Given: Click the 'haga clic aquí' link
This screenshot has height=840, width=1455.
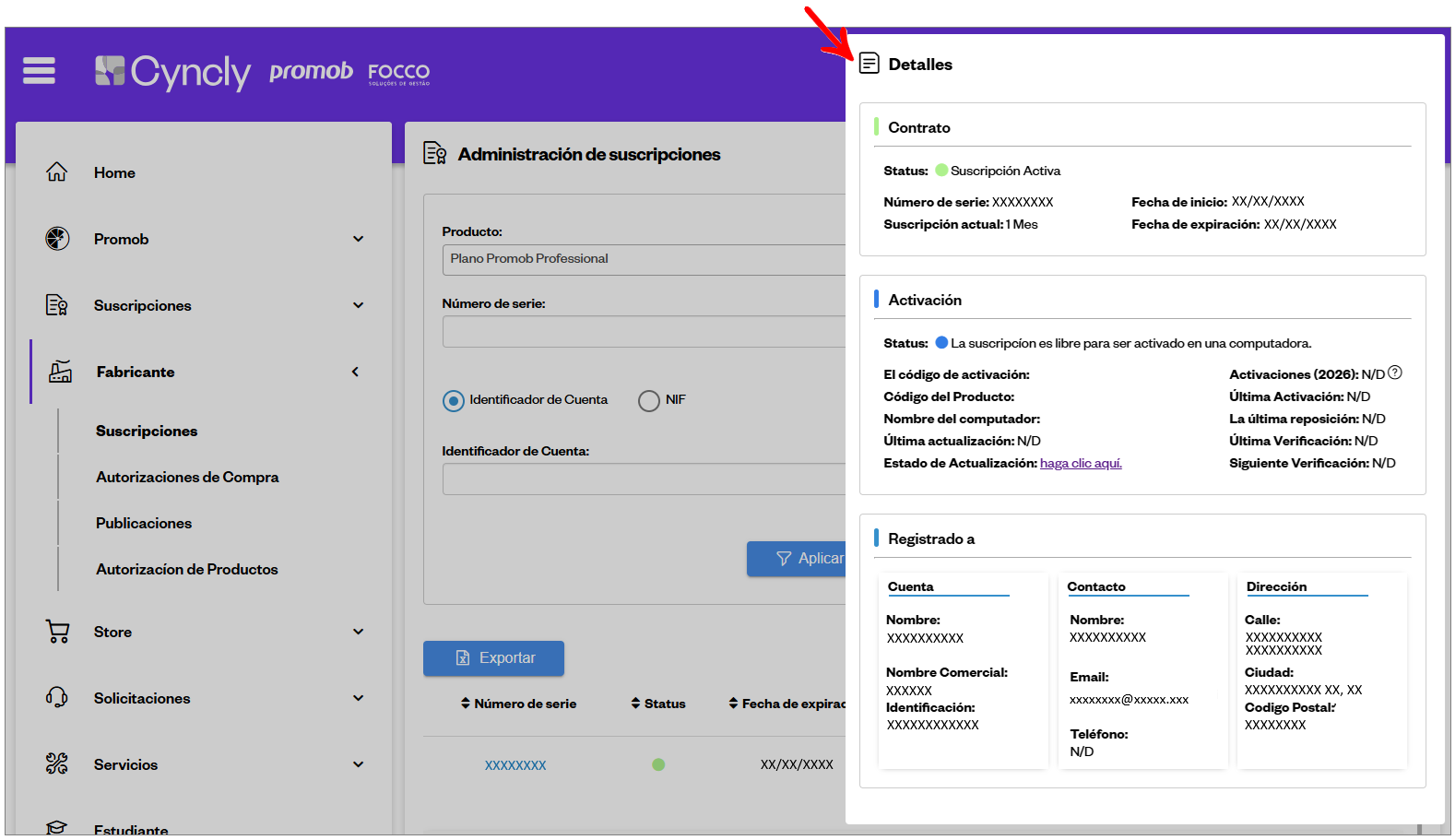Looking at the screenshot, I should 1081,463.
